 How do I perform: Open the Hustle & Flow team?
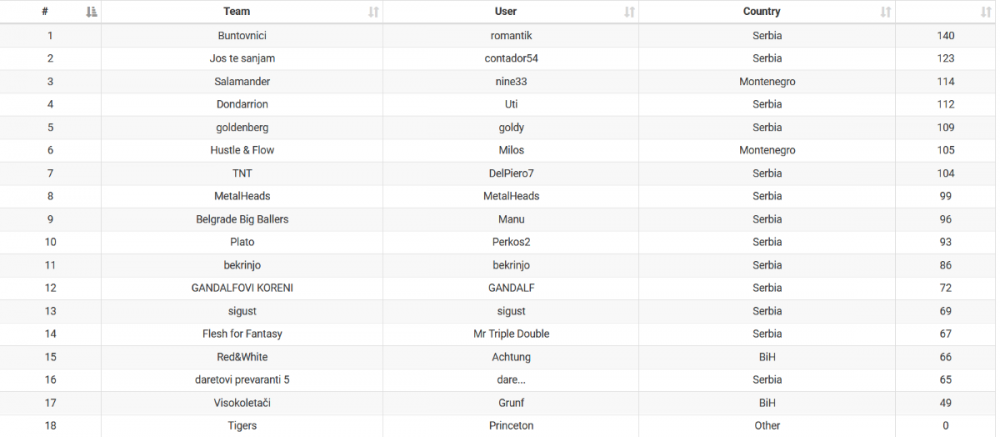point(242,150)
